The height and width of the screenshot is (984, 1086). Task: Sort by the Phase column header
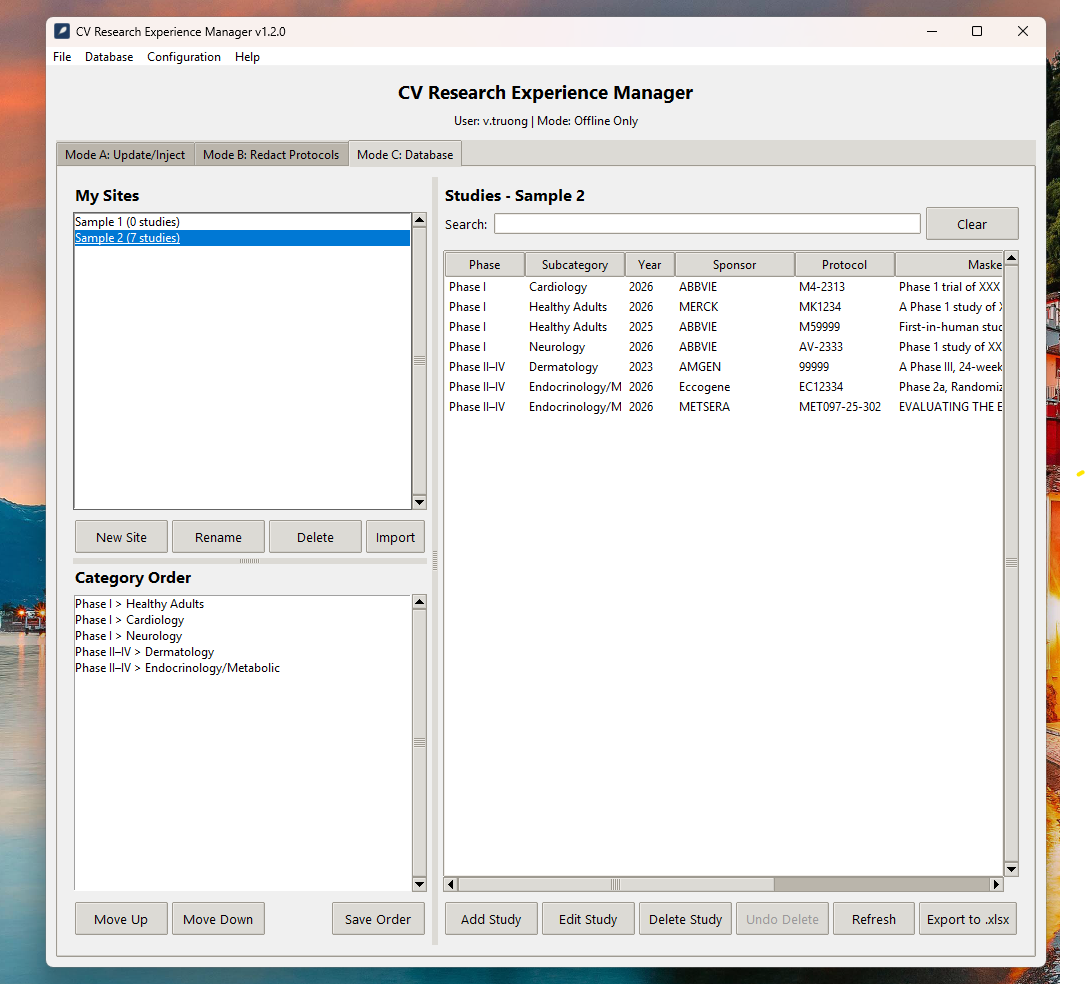(x=484, y=265)
